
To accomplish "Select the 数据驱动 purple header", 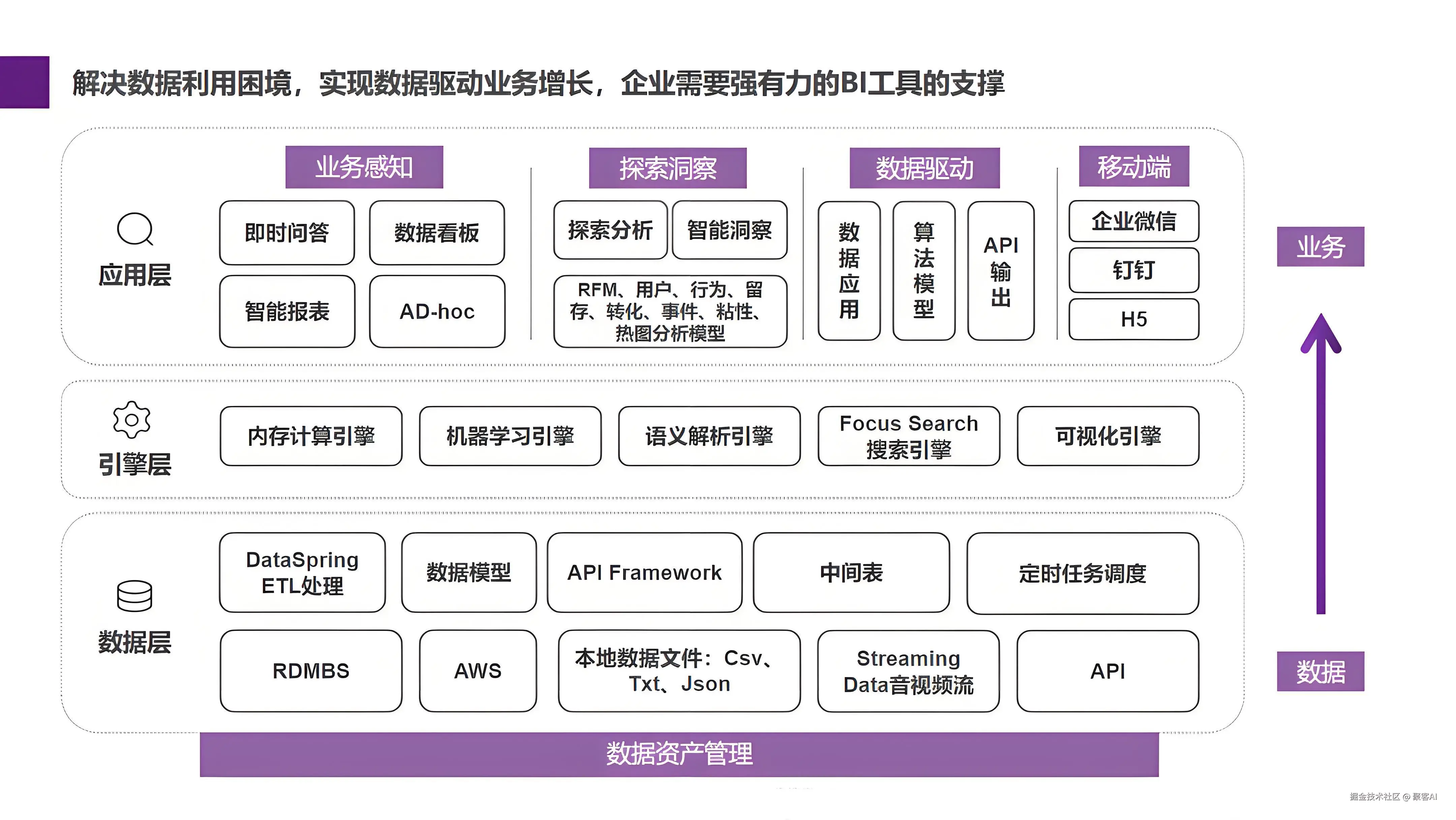I will coord(925,168).
